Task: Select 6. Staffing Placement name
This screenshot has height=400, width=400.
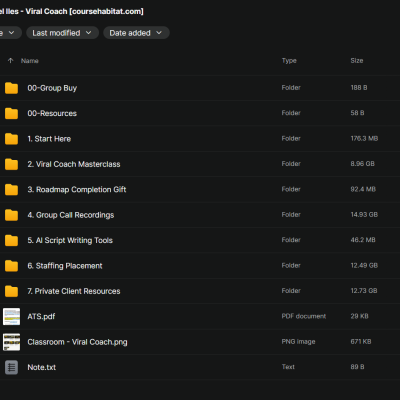Action: (65, 266)
